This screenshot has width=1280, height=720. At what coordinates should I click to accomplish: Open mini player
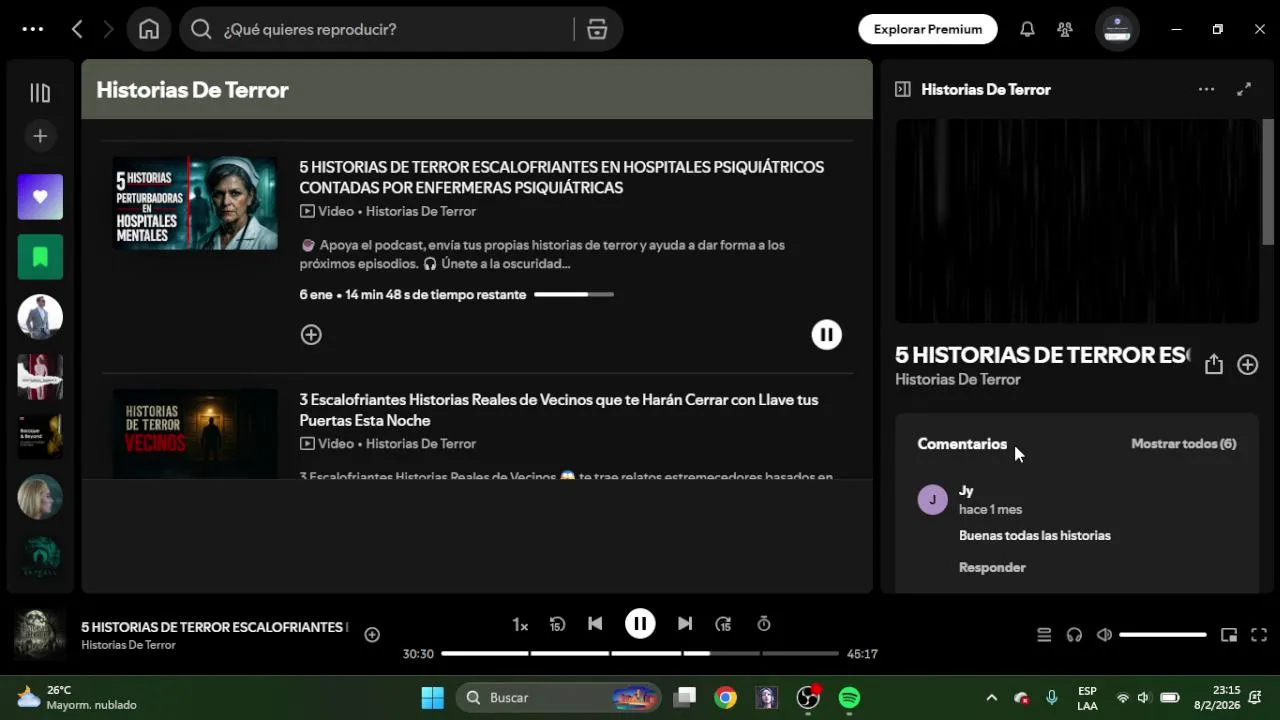coord(1229,635)
